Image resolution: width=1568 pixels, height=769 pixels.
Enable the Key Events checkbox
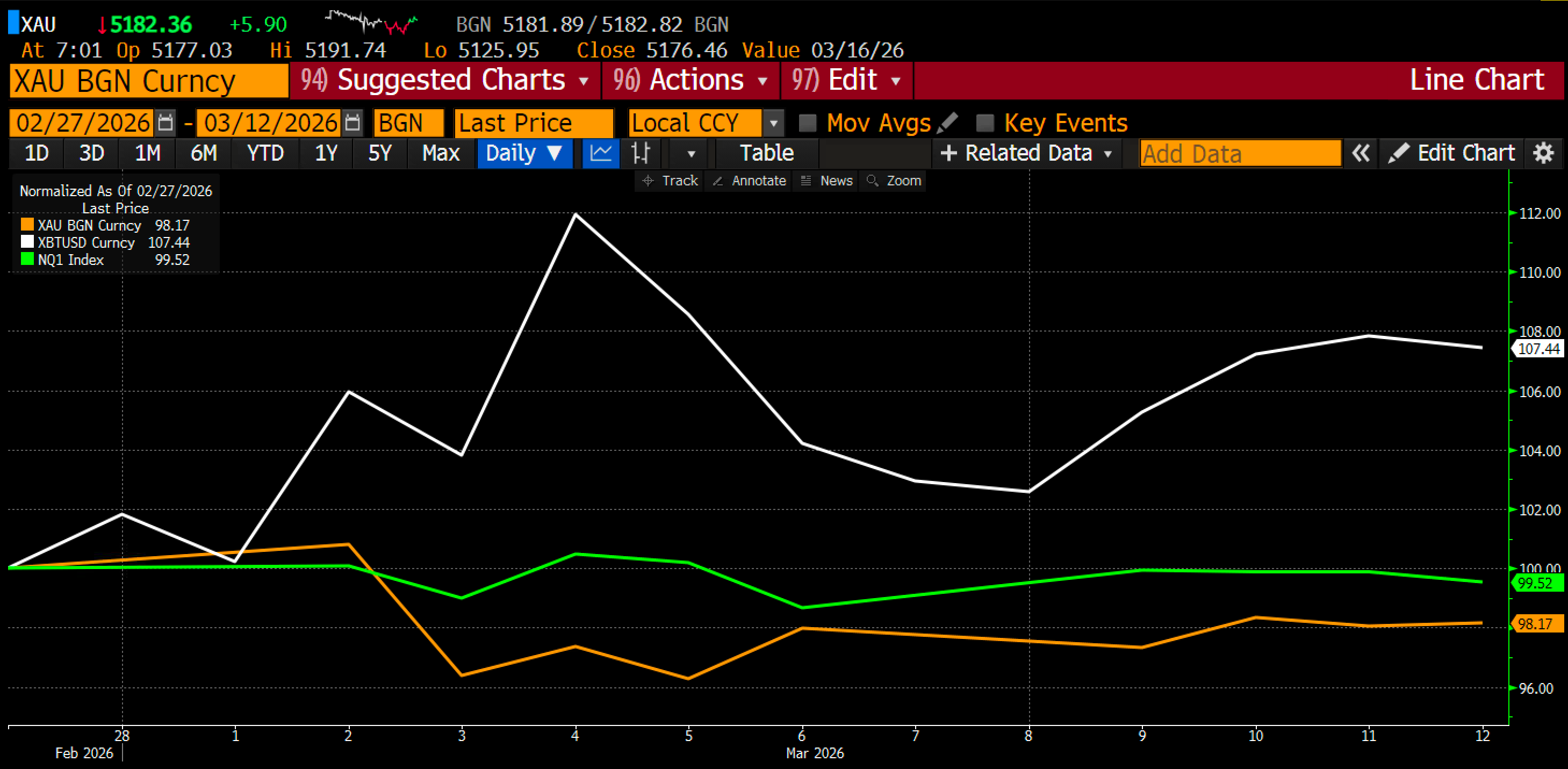(984, 123)
